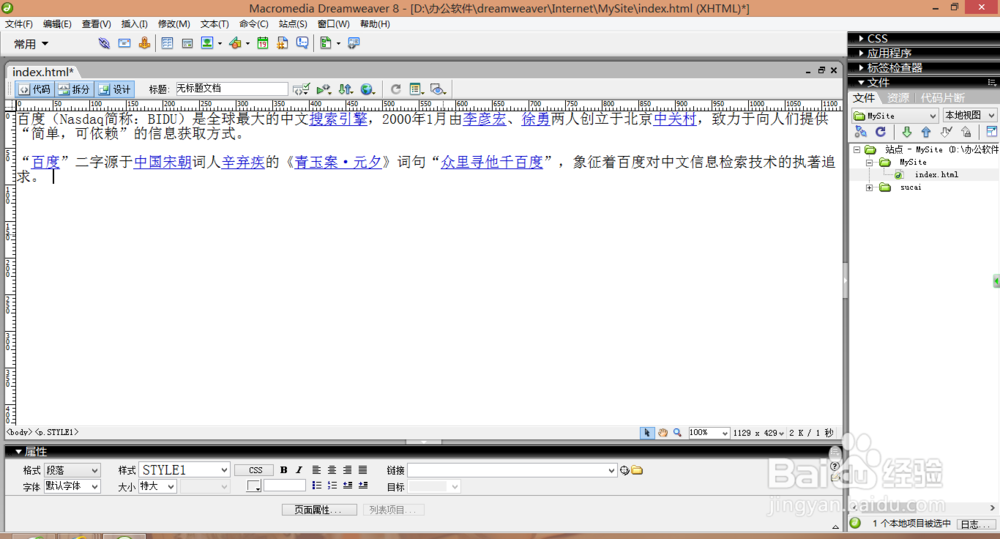The width and height of the screenshot is (1000, 539).
Task: Click the Refresh Design View icon
Action: point(395,89)
